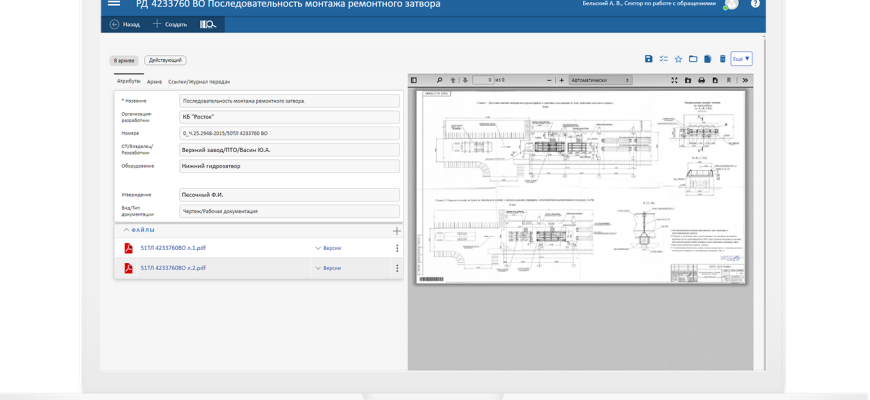Switch to the 'Архив' tab
Screen dimensions: 870x400
coord(154,81)
